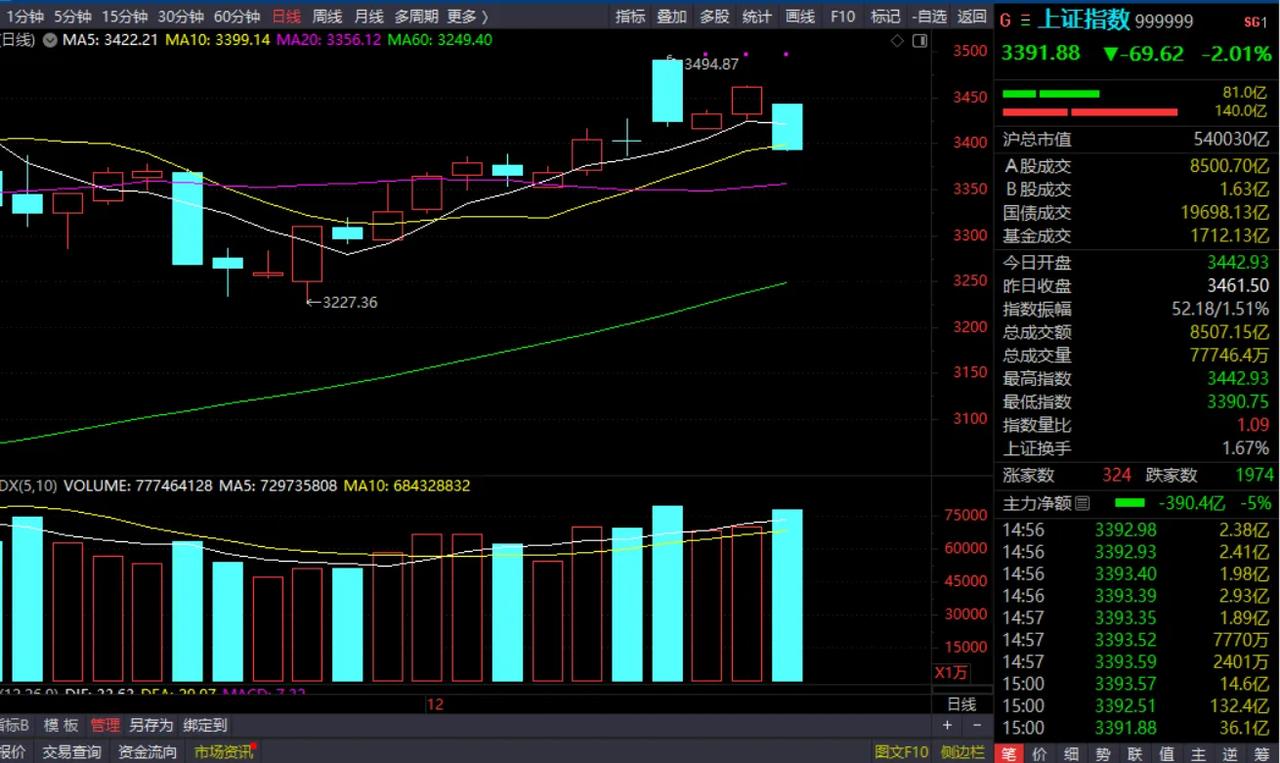The height and width of the screenshot is (763, 1280).
Task: Switch to 15分钟 period
Action: point(124,16)
